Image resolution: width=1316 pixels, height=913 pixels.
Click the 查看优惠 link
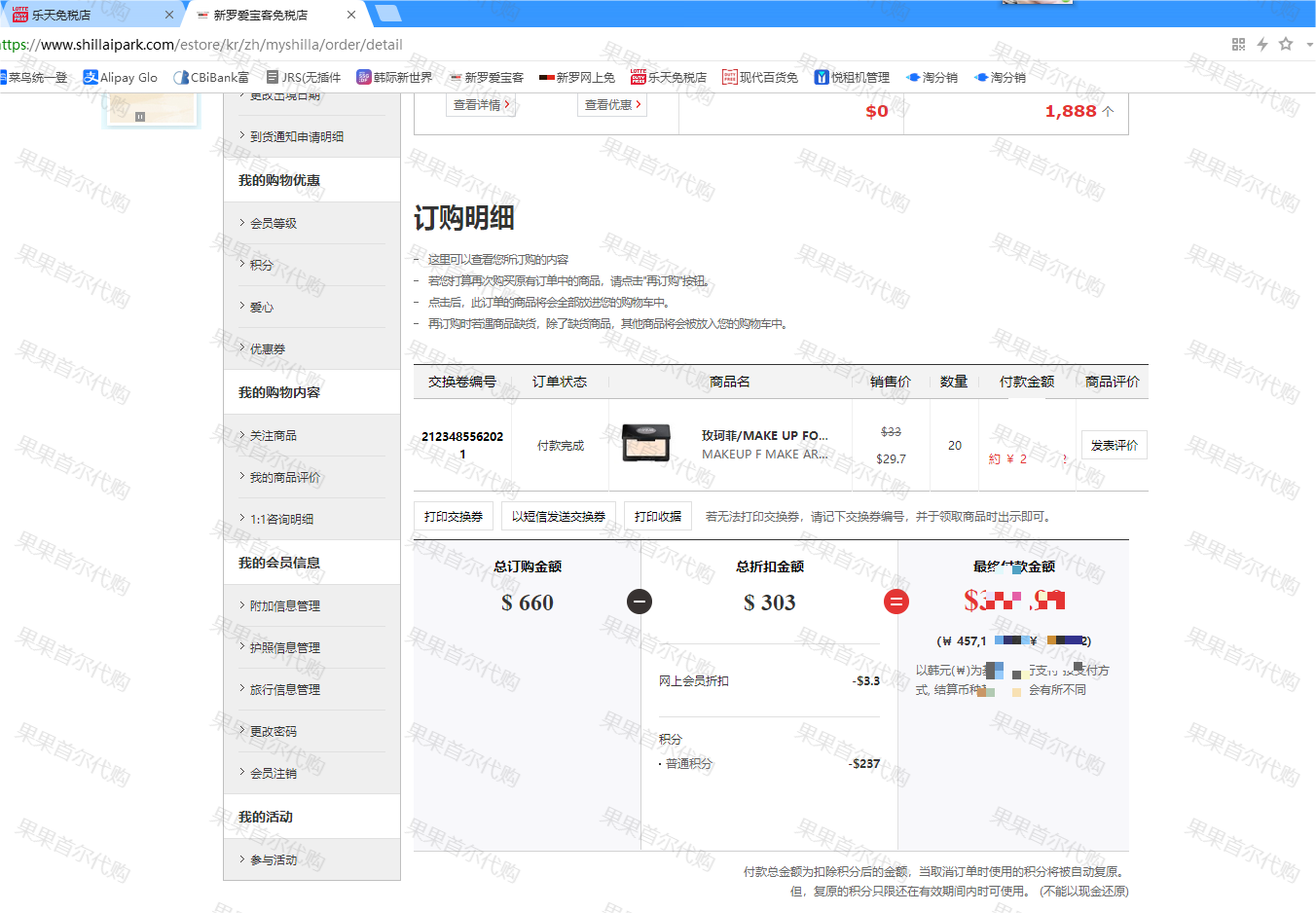point(613,104)
